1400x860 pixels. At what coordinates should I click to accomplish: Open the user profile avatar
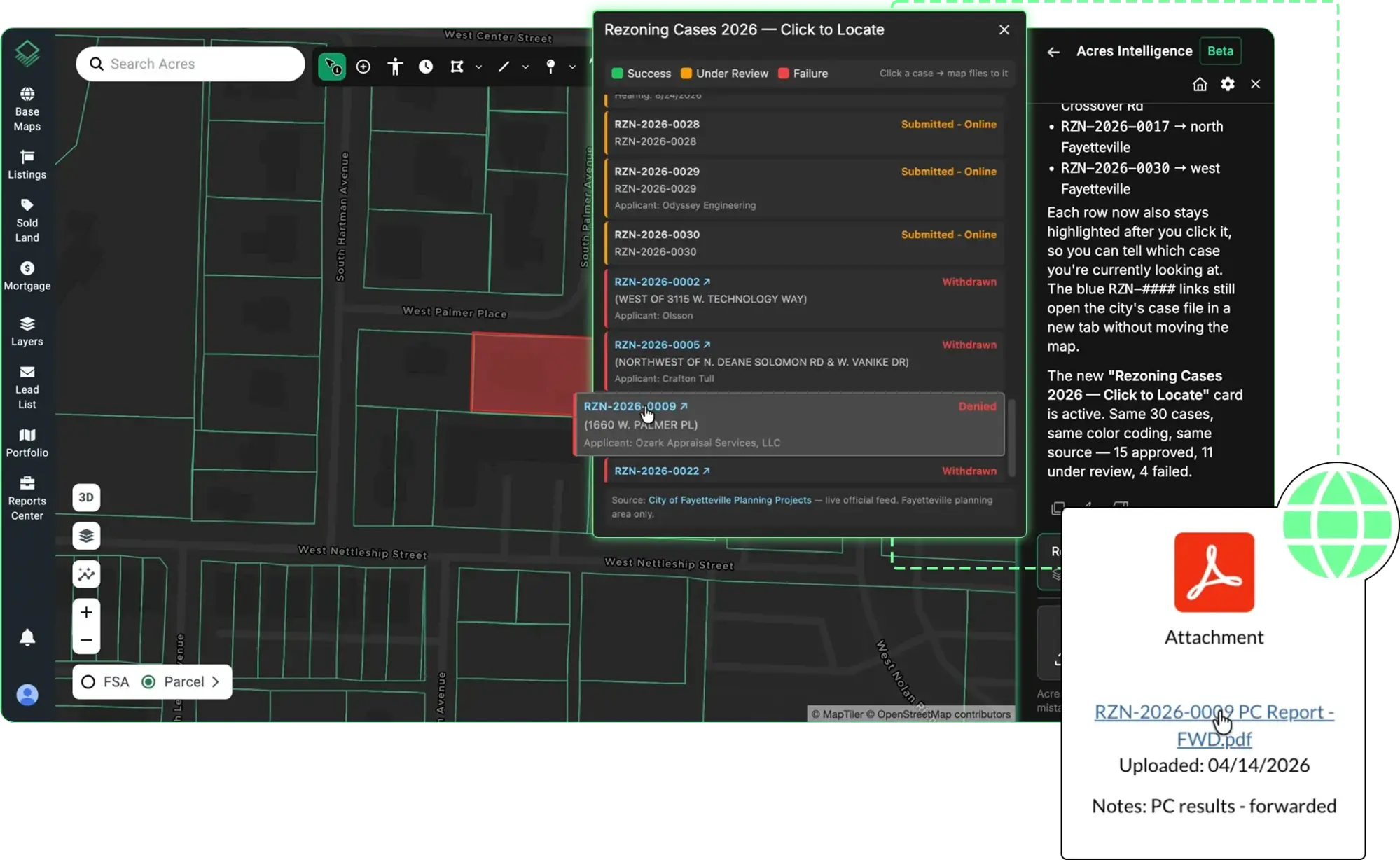point(27,695)
